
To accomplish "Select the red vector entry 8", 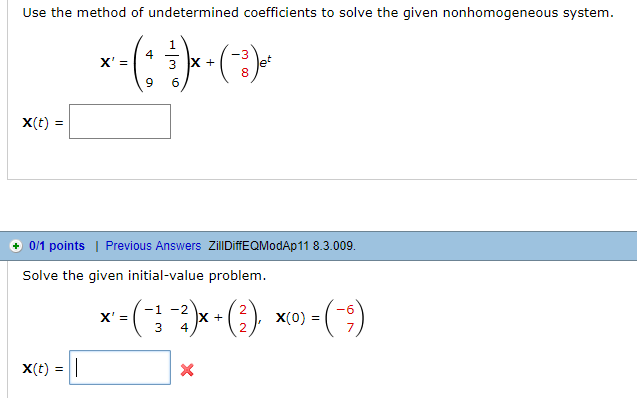I will (245, 73).
